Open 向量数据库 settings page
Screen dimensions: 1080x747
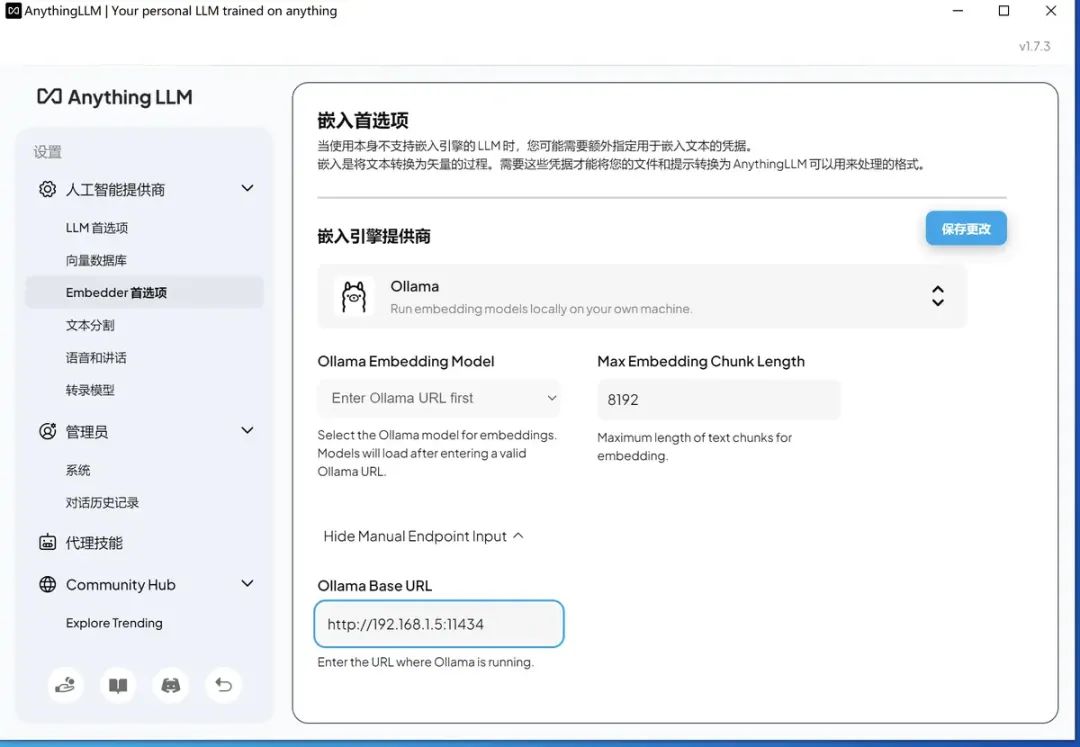96,260
